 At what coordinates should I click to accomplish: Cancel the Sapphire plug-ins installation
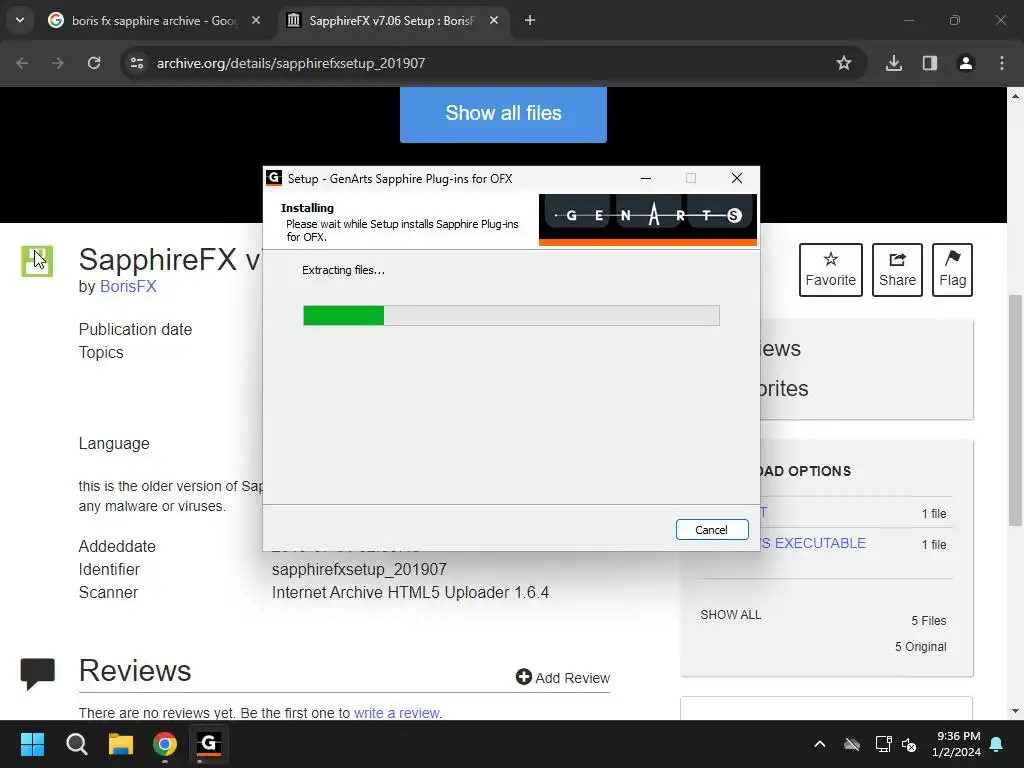coord(712,530)
